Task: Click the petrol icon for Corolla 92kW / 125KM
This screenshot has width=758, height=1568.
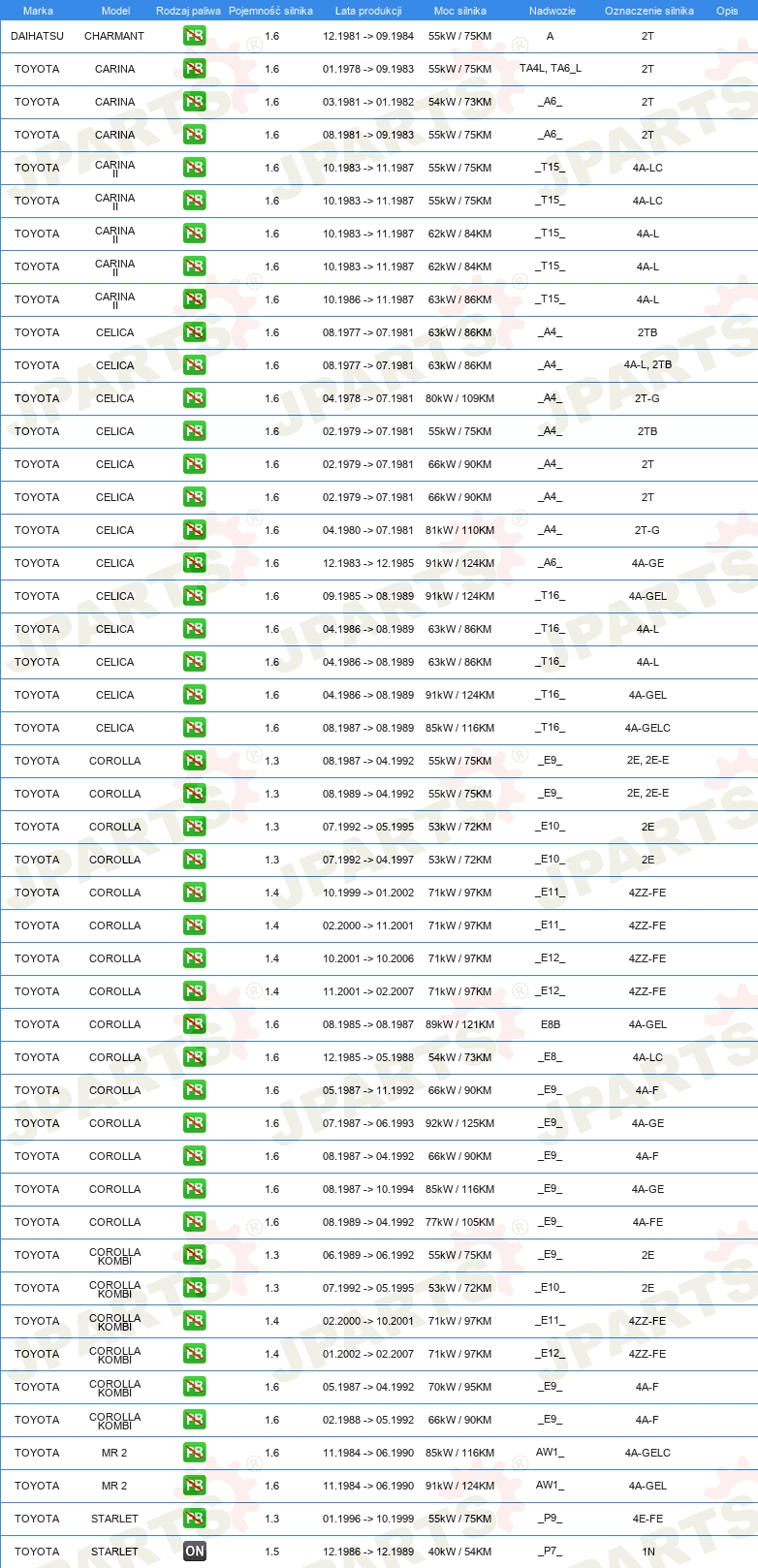Action: [x=194, y=1123]
